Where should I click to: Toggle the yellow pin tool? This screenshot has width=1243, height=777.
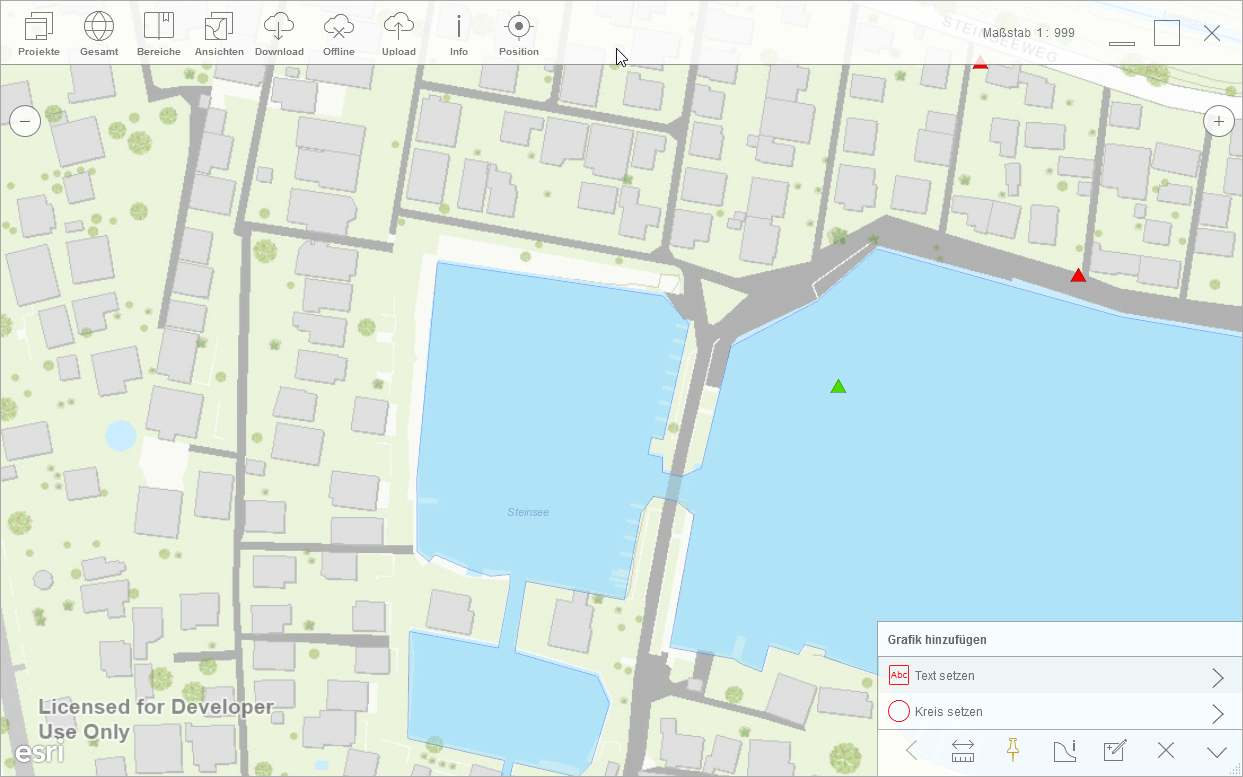pyautogui.click(x=1013, y=750)
